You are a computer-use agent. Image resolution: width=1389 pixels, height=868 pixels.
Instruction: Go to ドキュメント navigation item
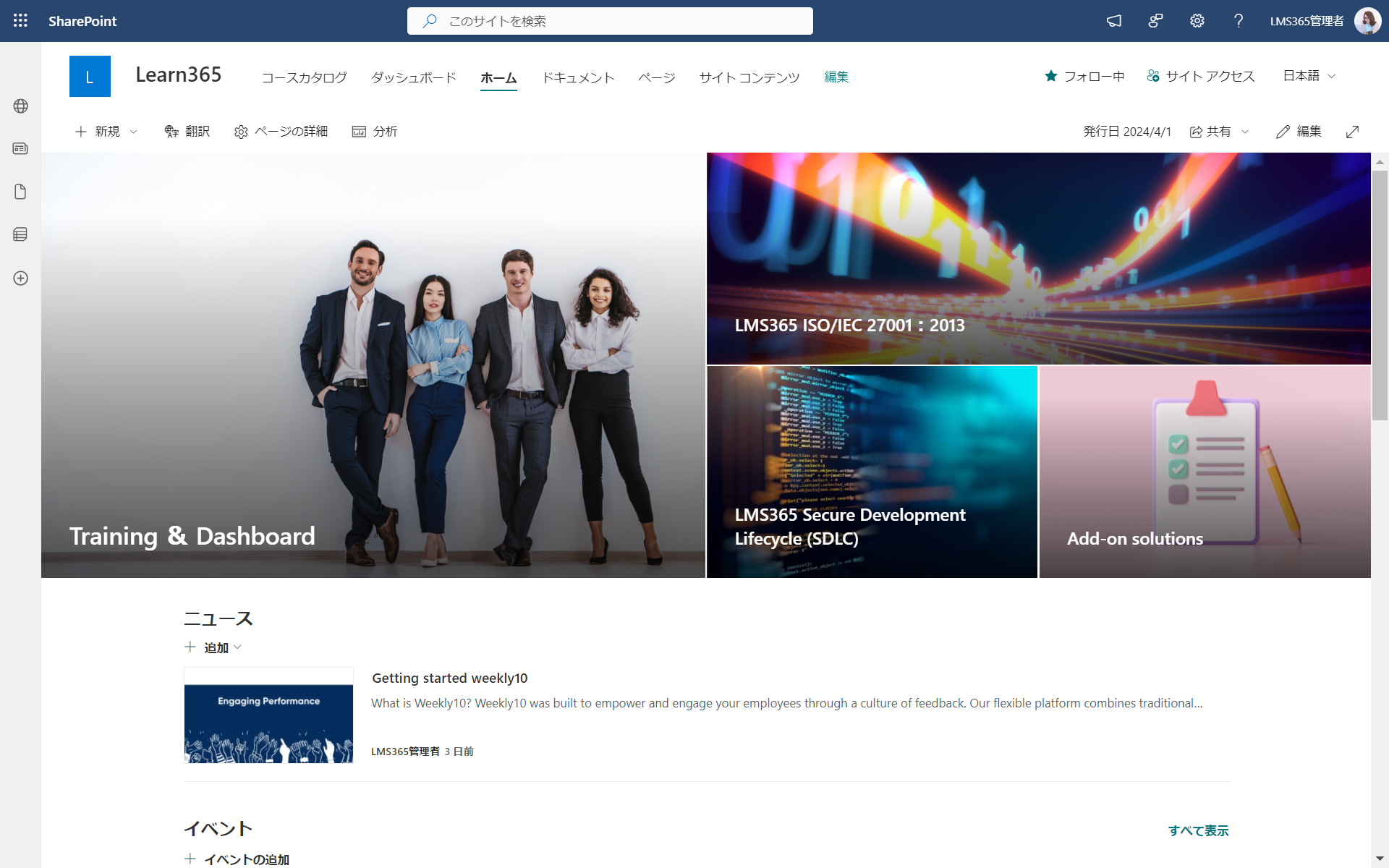[578, 77]
